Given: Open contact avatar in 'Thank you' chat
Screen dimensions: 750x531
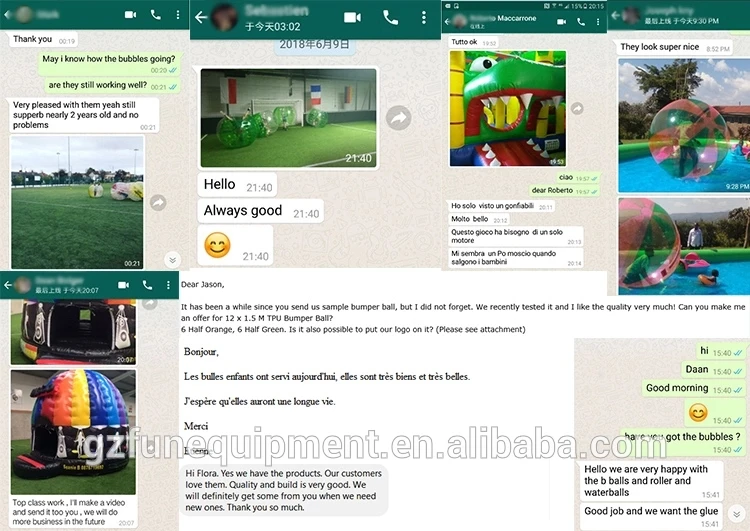Looking at the screenshot, I should pos(24,15).
